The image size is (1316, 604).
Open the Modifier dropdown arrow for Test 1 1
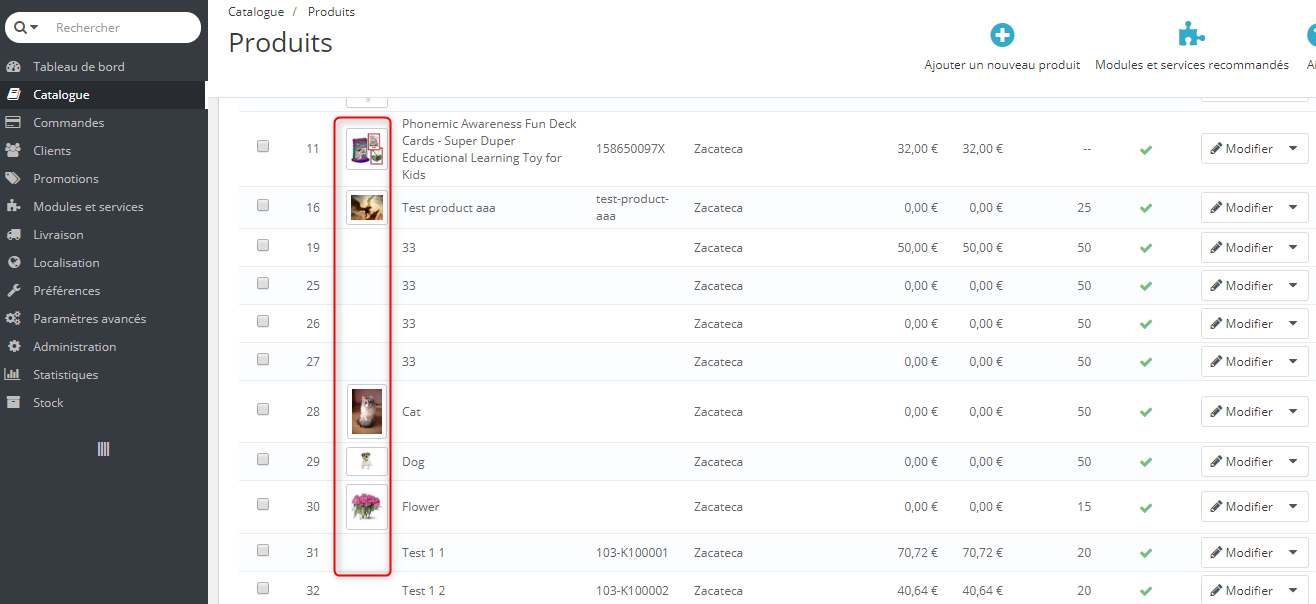1294,553
